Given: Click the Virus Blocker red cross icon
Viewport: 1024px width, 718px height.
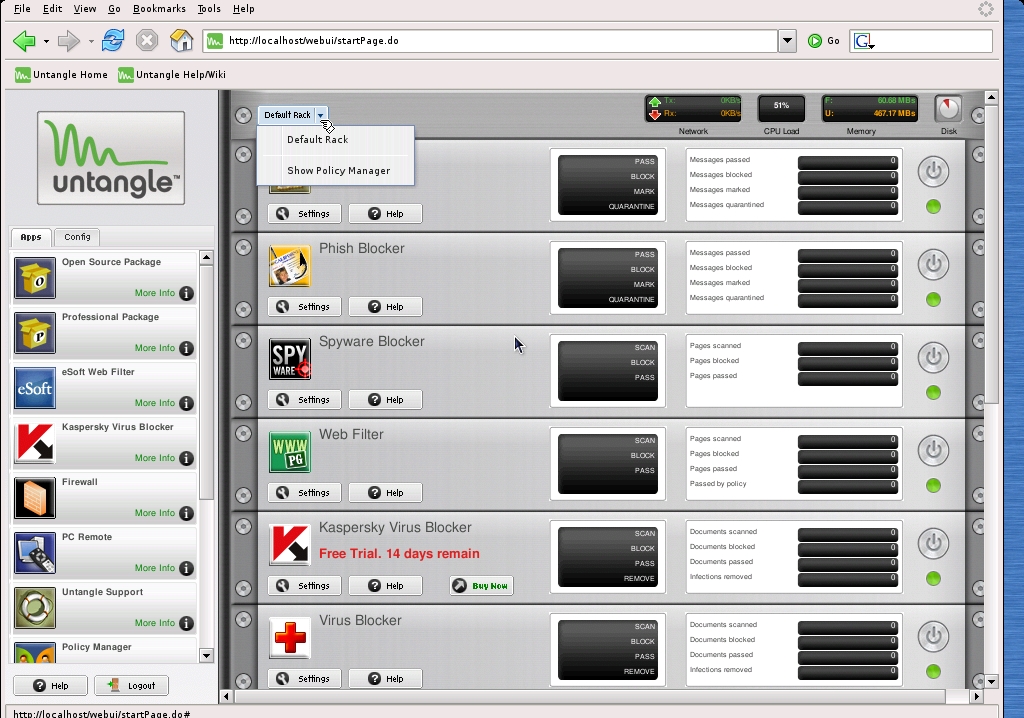Looking at the screenshot, I should (x=290, y=638).
